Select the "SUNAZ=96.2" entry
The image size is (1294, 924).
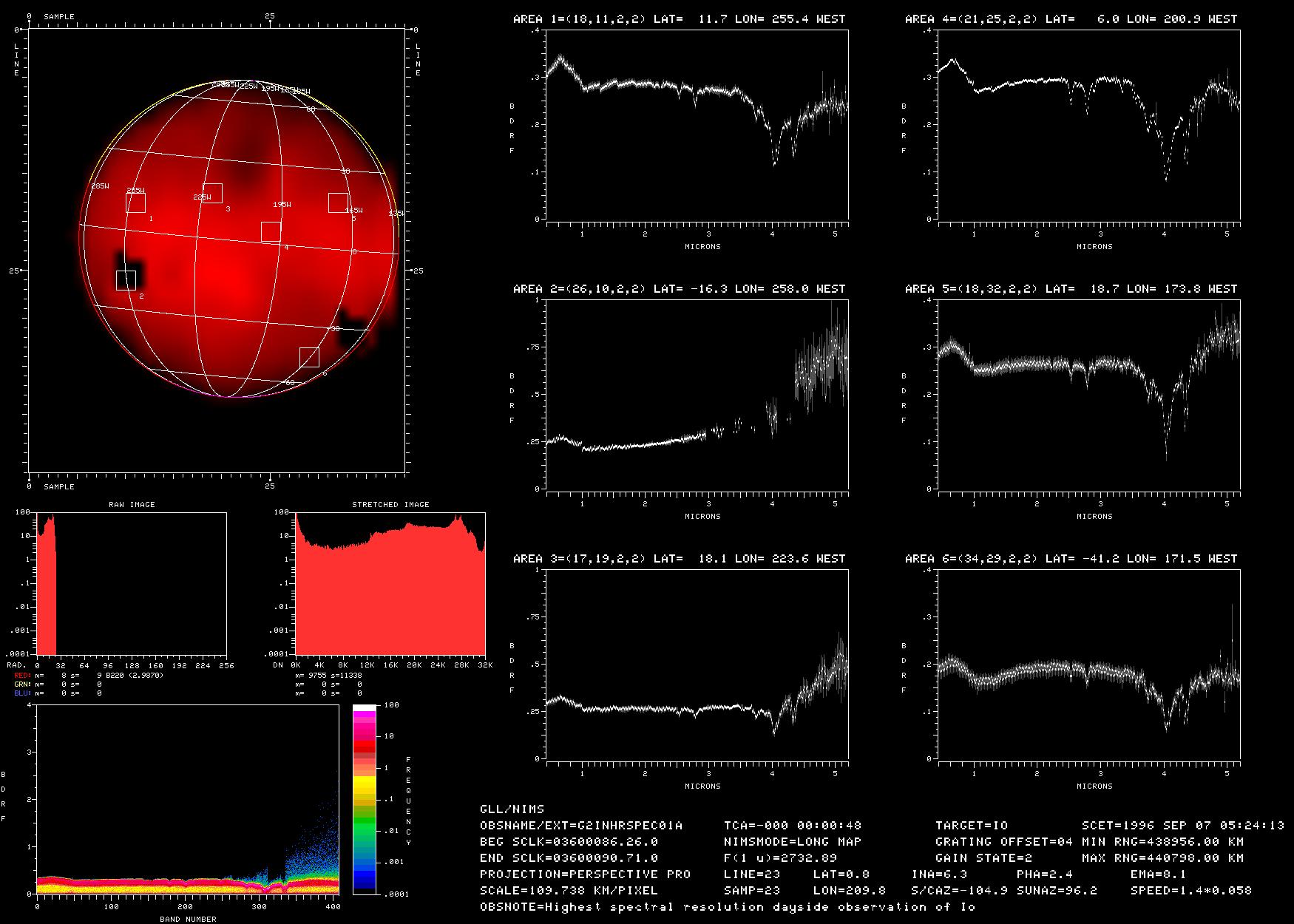[1057, 890]
